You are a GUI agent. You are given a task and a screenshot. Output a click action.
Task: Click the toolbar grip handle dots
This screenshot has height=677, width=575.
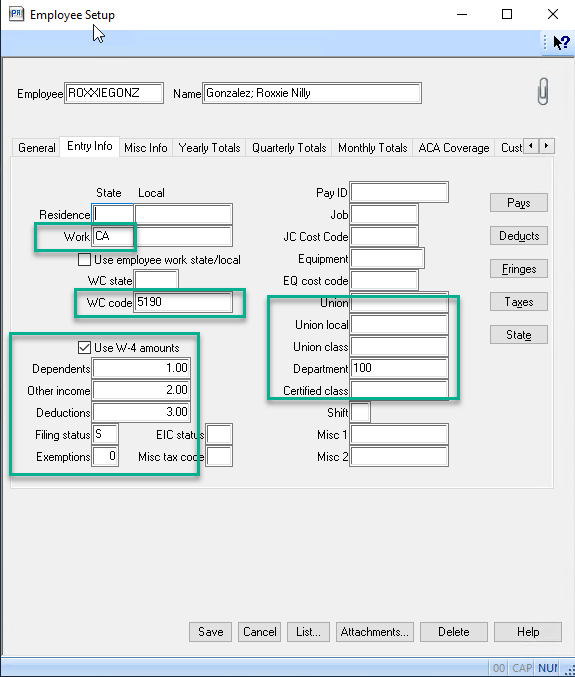click(545, 42)
